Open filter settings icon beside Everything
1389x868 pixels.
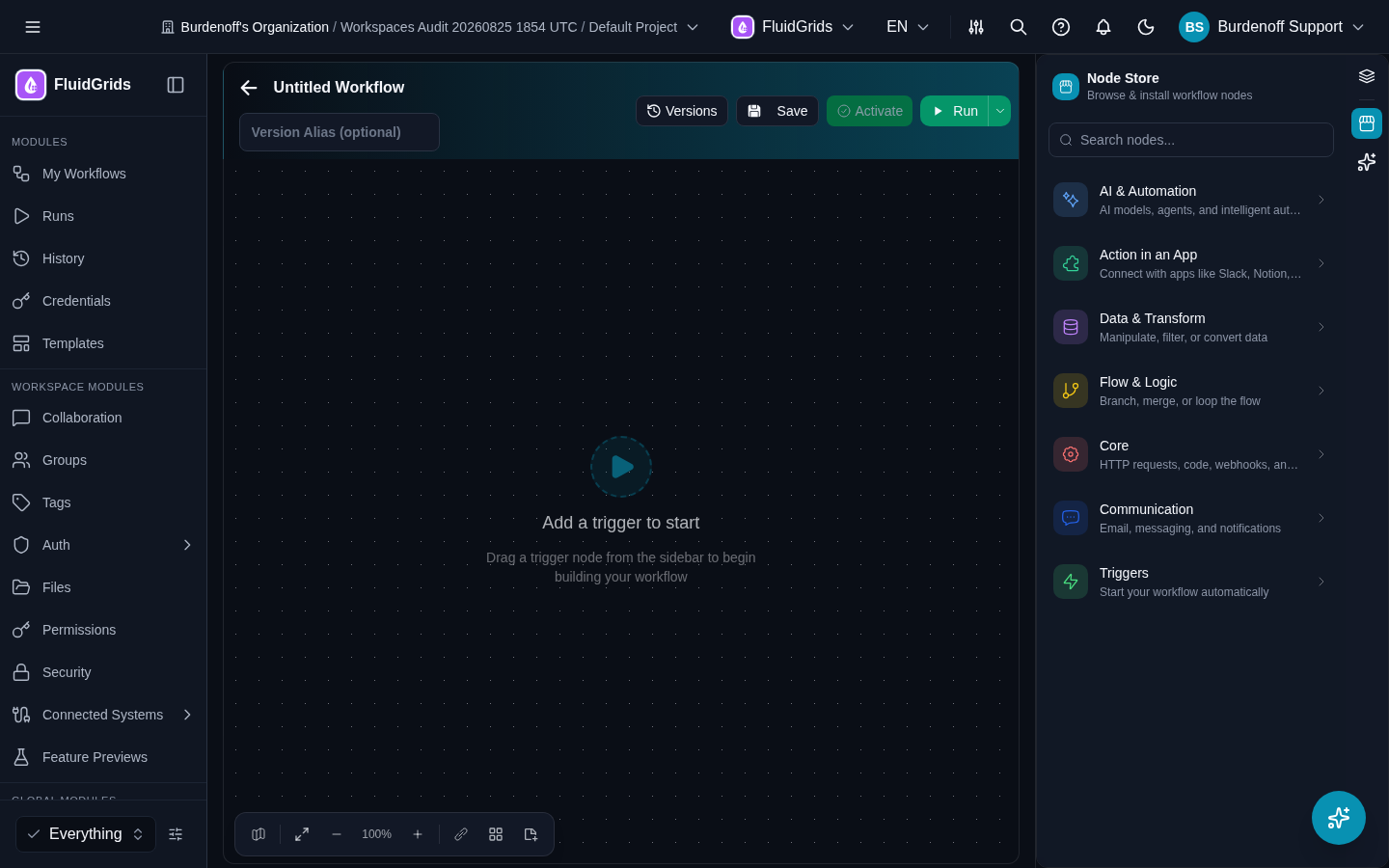point(176,834)
